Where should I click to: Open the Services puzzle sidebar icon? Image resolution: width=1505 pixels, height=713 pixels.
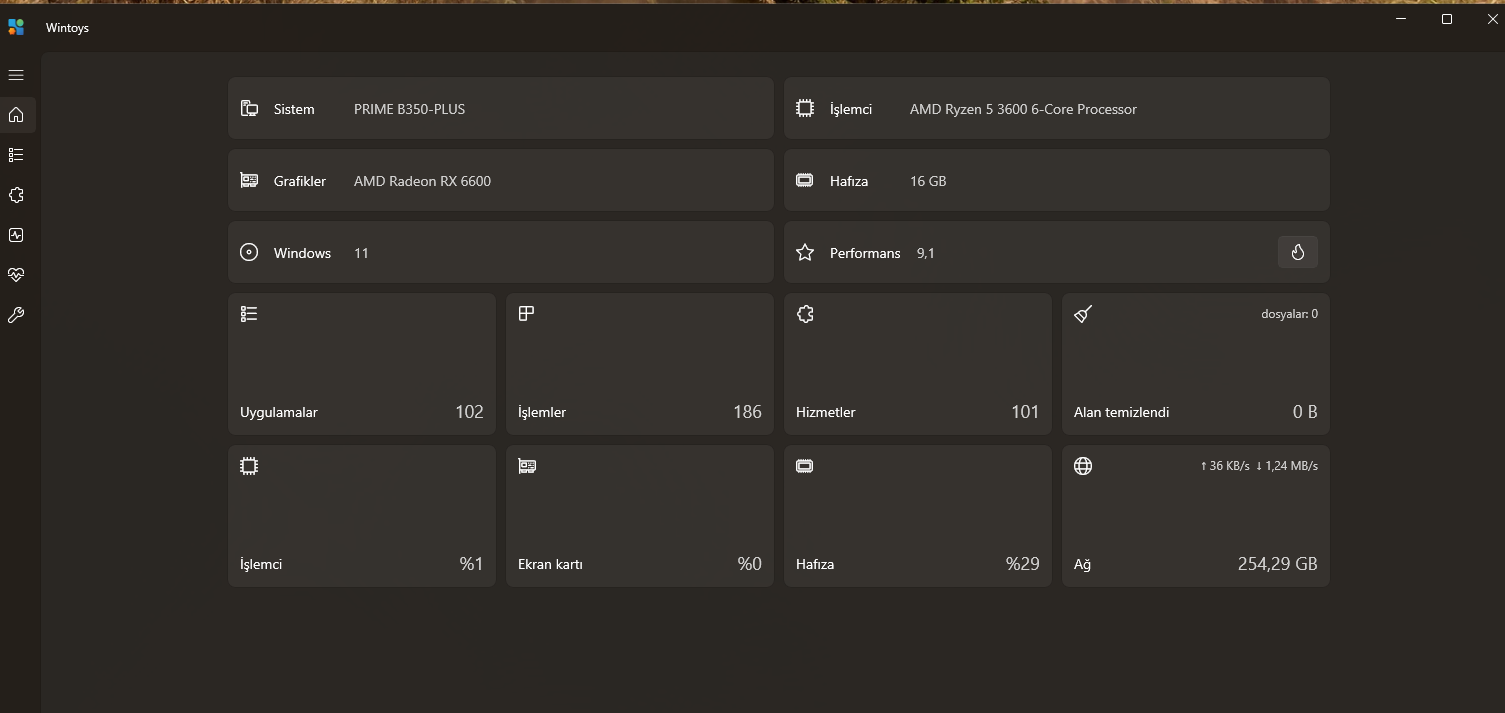coord(16,195)
